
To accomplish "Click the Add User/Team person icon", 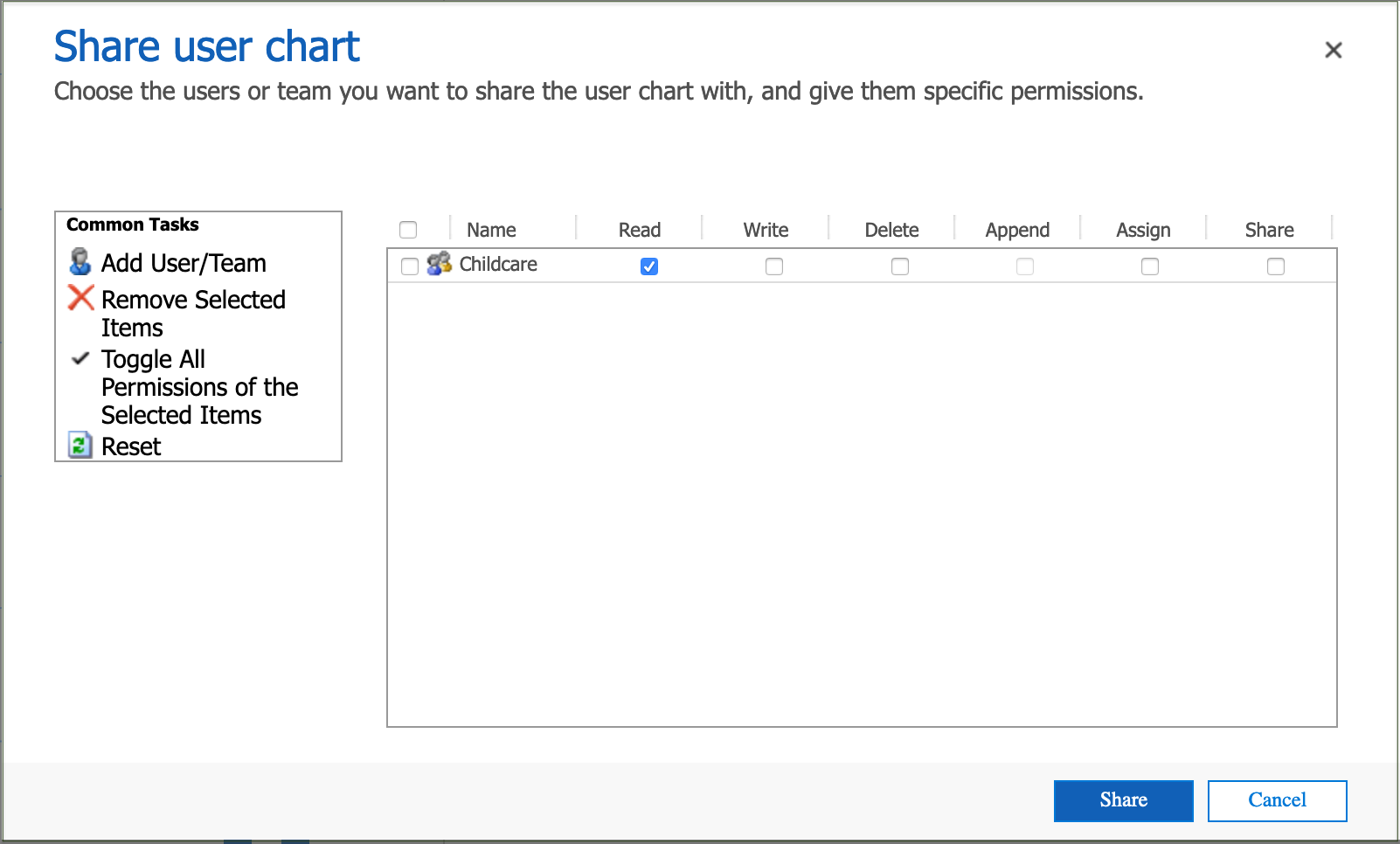I will click(x=80, y=261).
